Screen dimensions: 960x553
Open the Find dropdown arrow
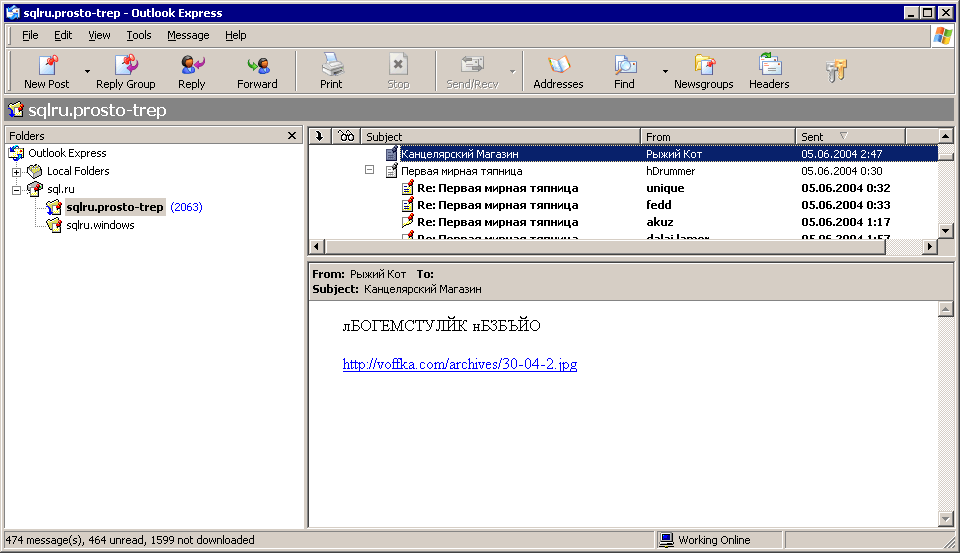pyautogui.click(x=665, y=72)
